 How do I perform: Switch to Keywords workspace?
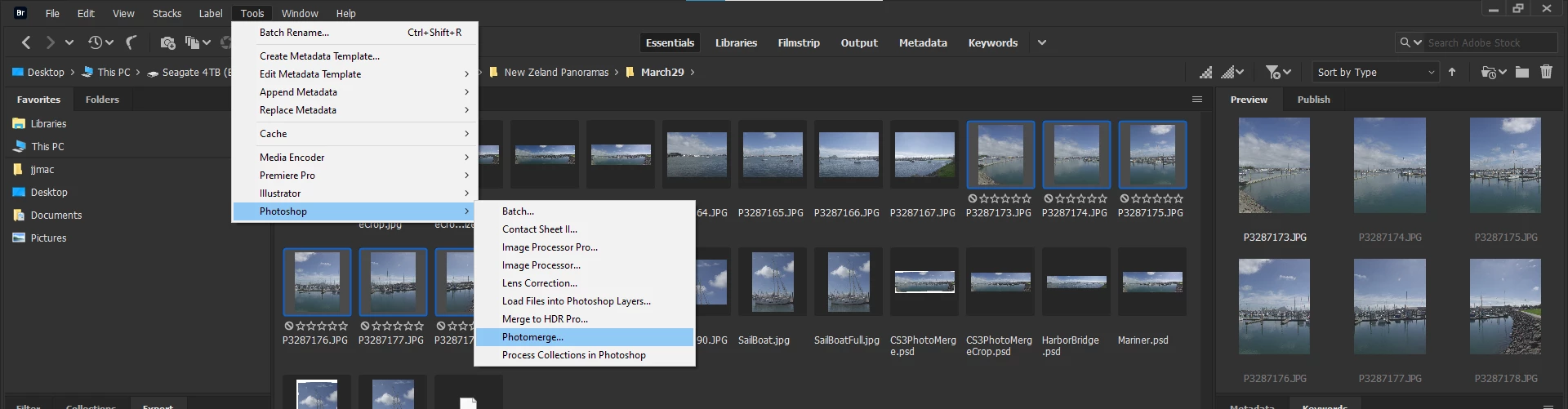[993, 42]
